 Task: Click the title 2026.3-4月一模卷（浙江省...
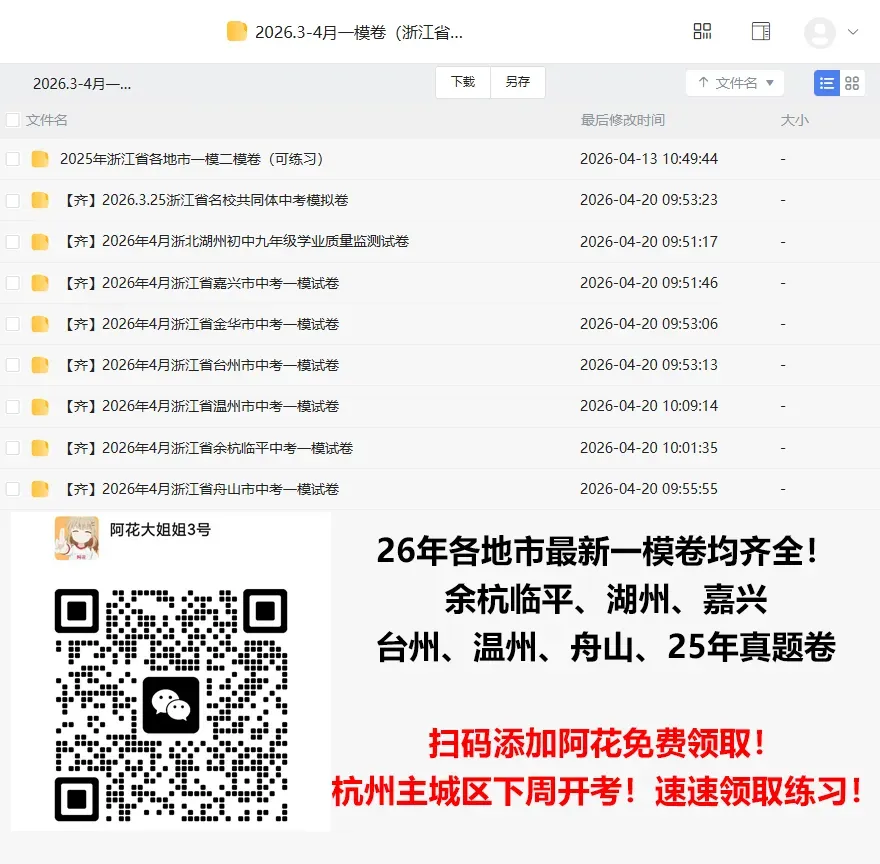359,33
